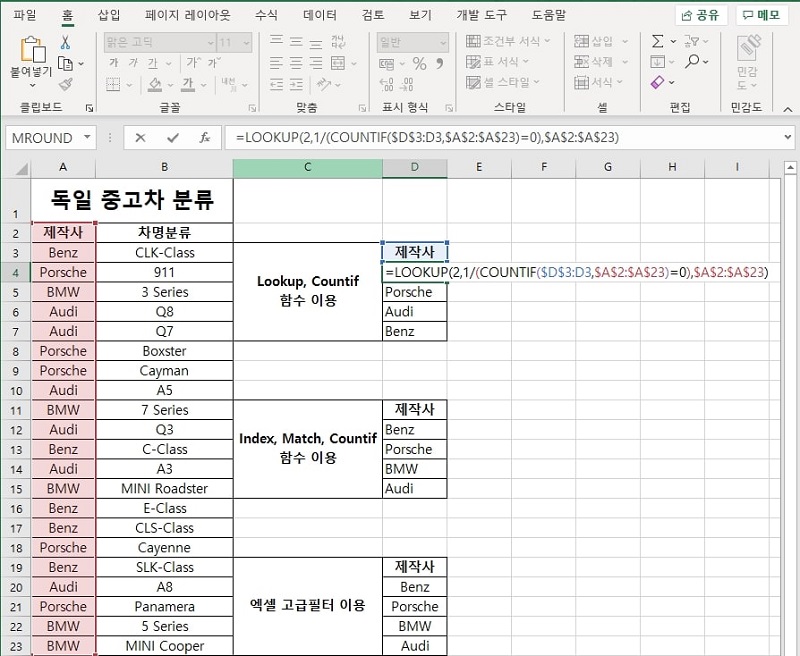The height and width of the screenshot is (656, 800).
Task: Click the font color letter icon
Action: tap(188, 84)
